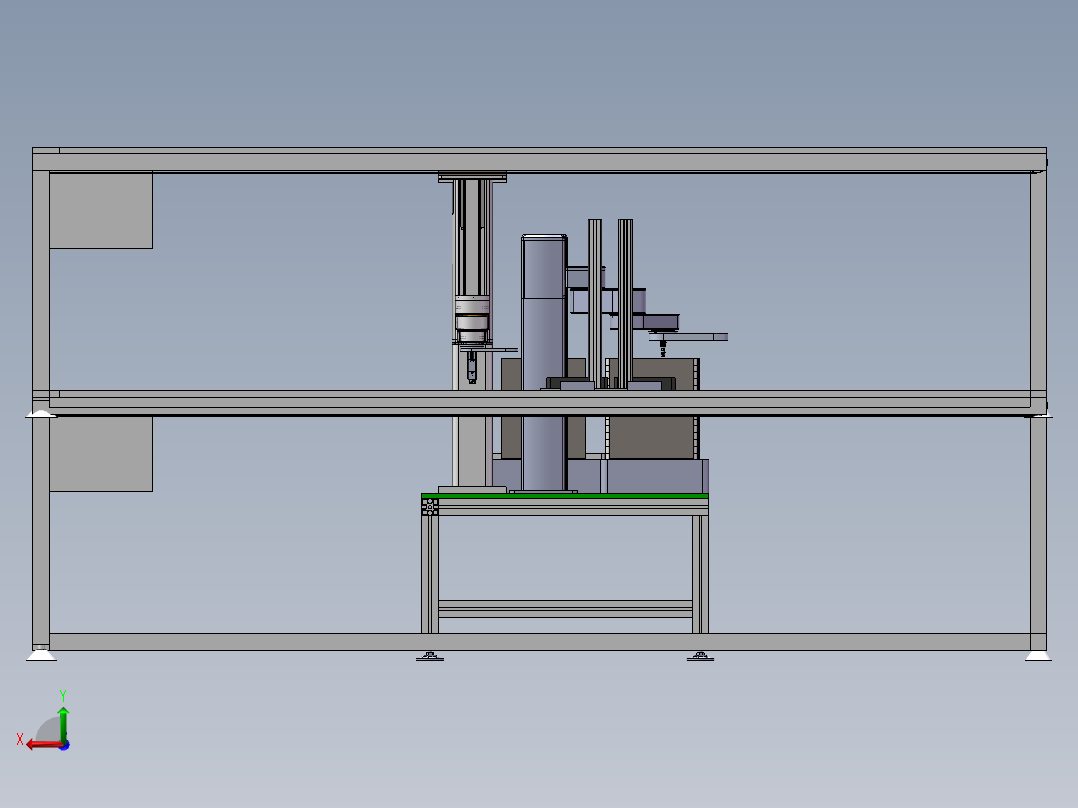Click the blue Z axis dot of triad
The height and width of the screenshot is (808, 1078).
(65, 745)
